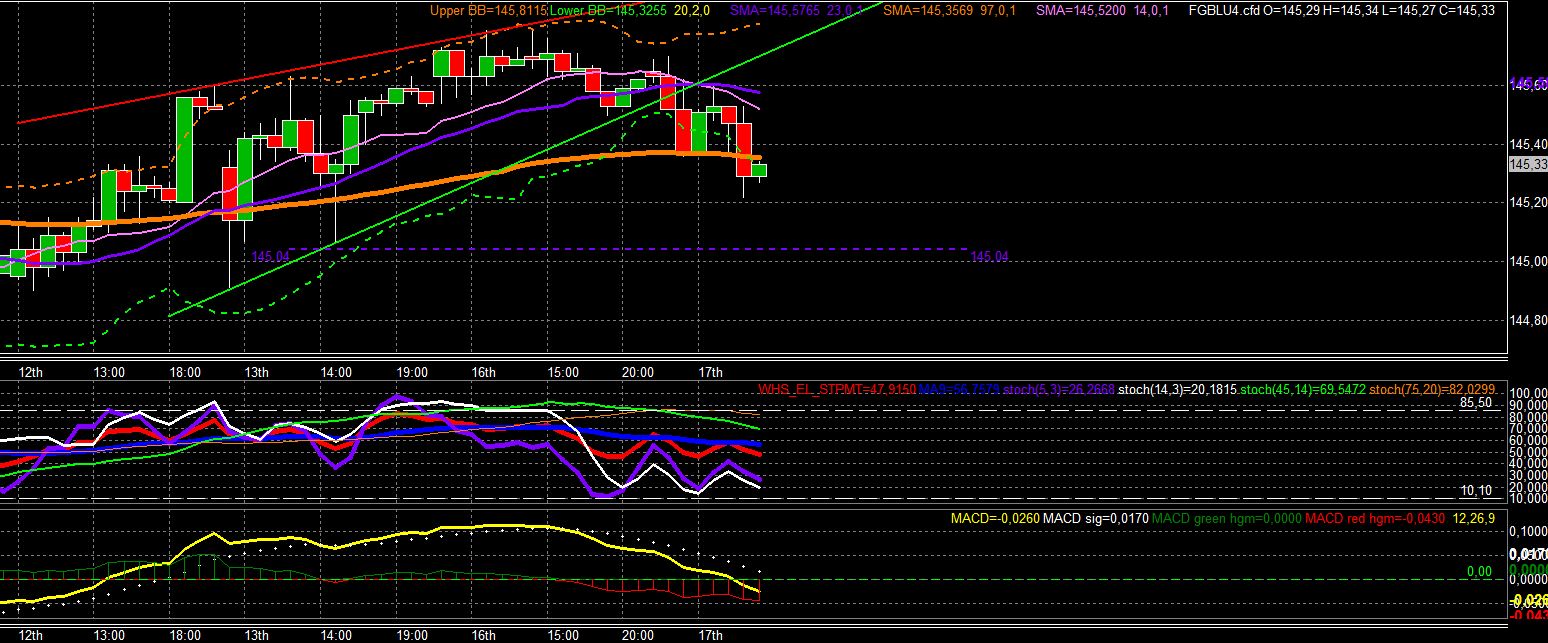Click the 10,10 oversold level label
1548x643 pixels.
pyautogui.click(x=1476, y=491)
